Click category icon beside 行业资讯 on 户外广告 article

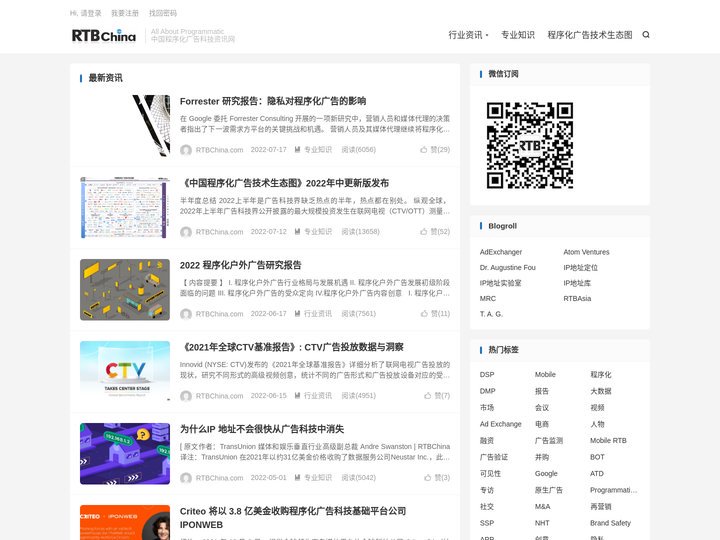[x=298, y=314]
